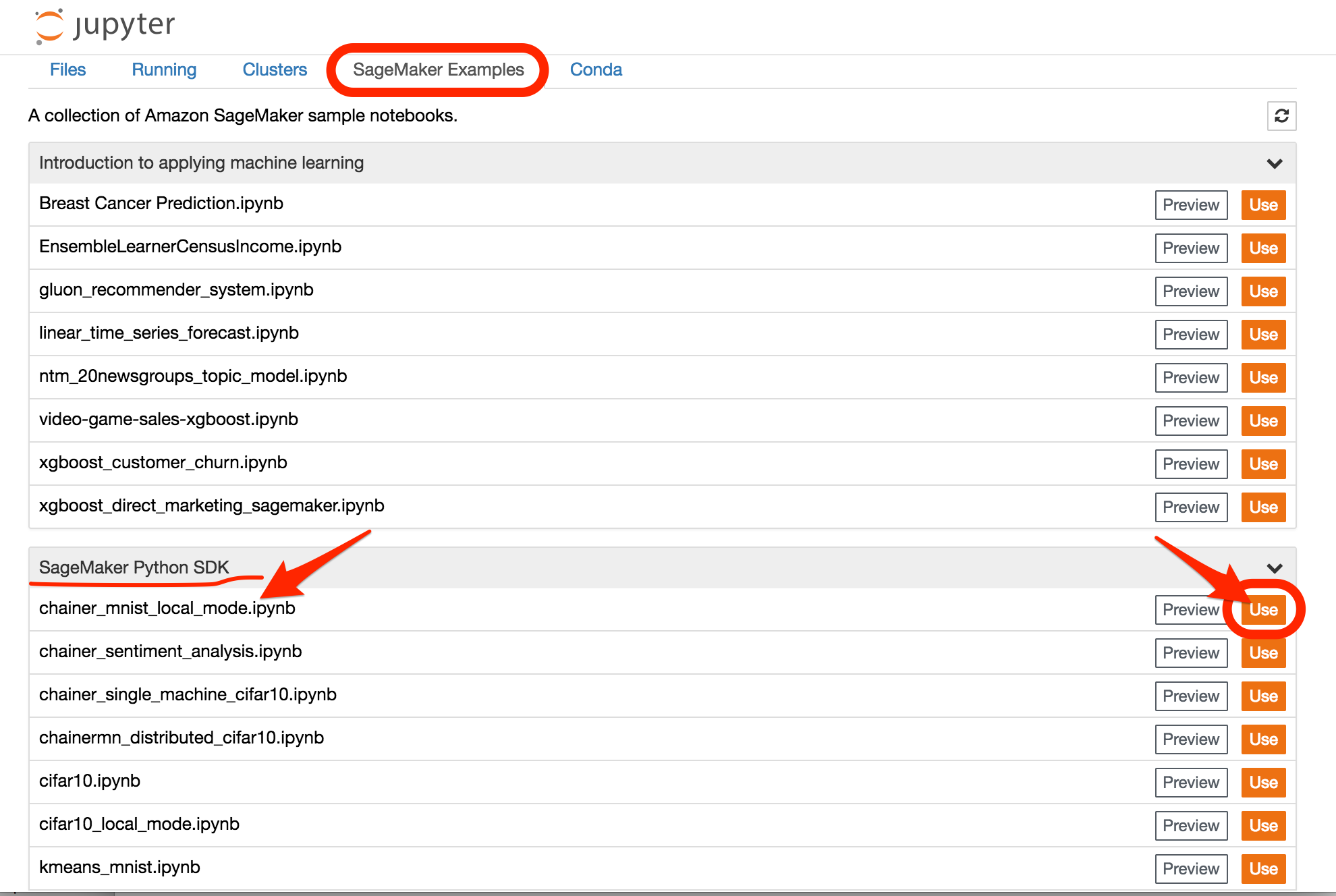
Task: Use video-game-sales-xgboost.ipynb notebook
Action: pos(1263,420)
